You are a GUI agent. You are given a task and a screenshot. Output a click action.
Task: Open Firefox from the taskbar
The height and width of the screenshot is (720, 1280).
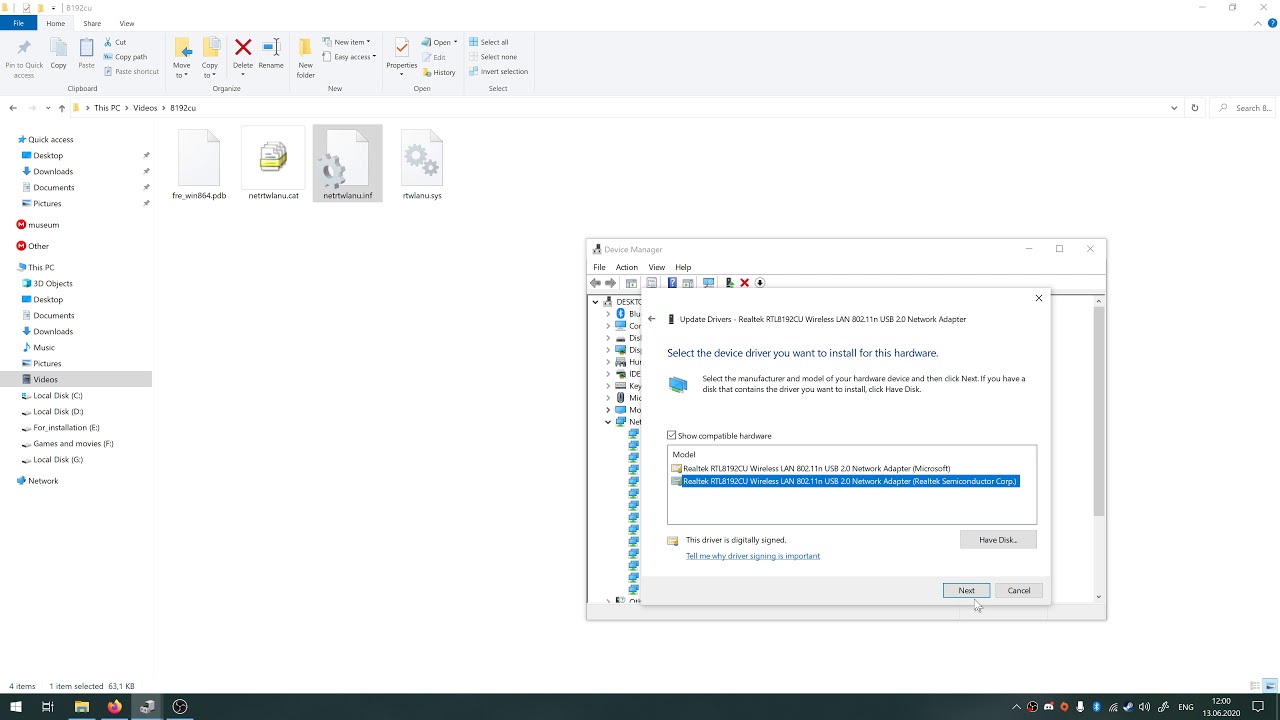point(114,707)
